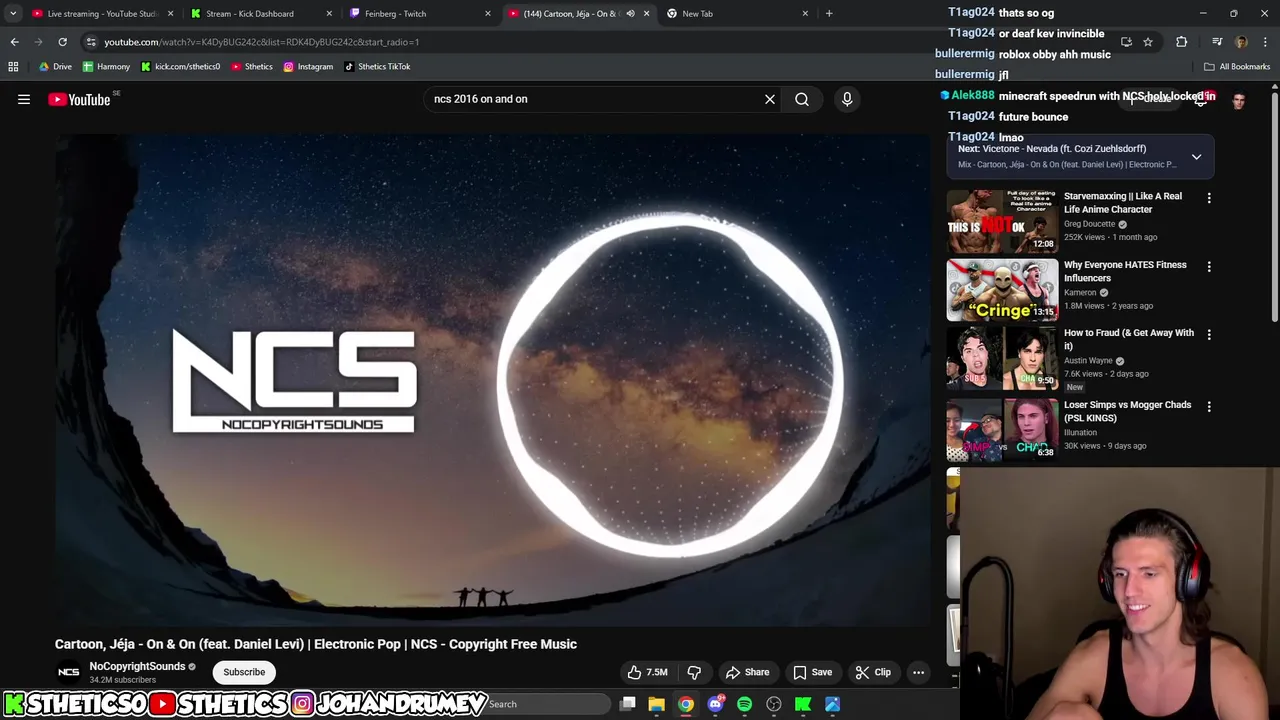Open the Kick app from the taskbar
This screenshot has width=1280, height=720.
point(803,704)
